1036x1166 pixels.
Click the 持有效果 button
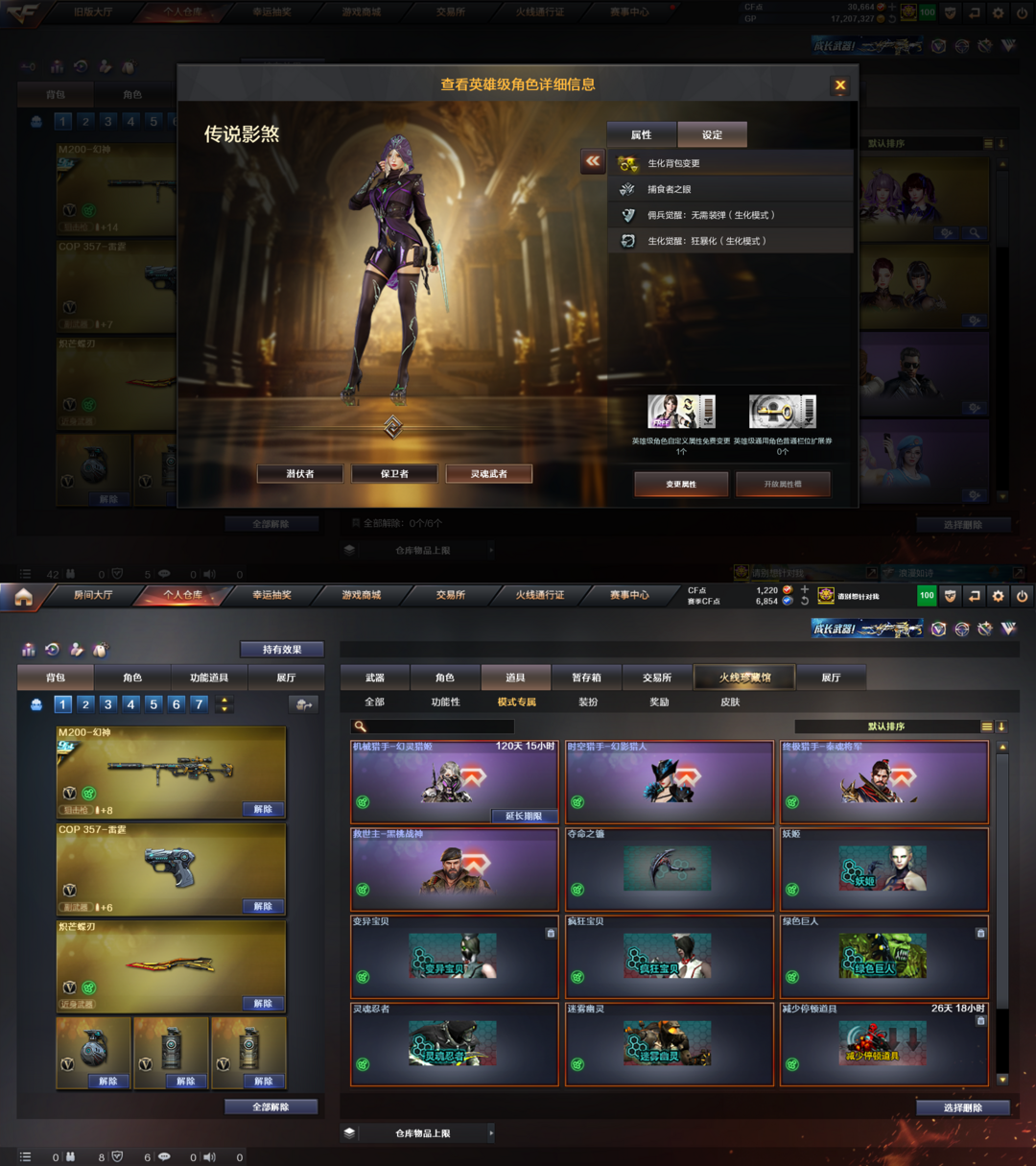click(282, 650)
